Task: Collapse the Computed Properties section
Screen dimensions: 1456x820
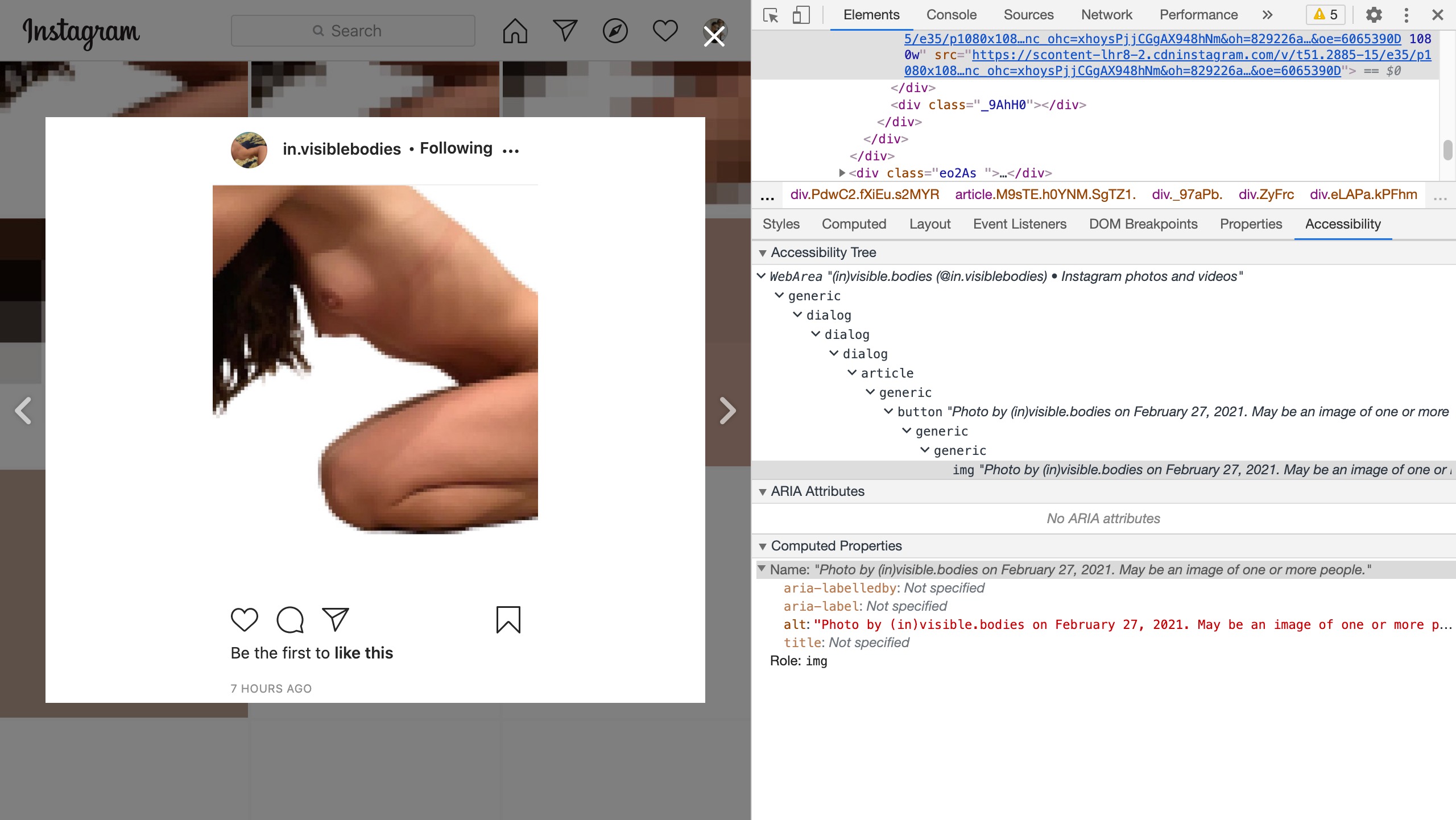Action: (763, 546)
